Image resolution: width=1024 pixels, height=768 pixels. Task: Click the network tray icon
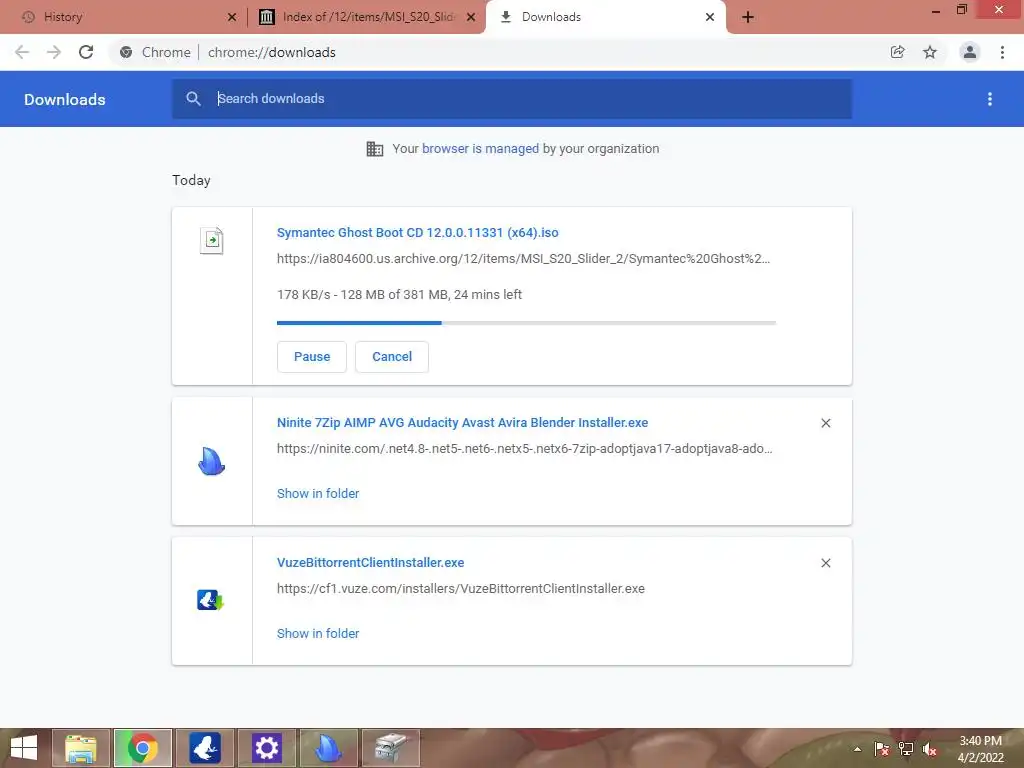(906, 749)
